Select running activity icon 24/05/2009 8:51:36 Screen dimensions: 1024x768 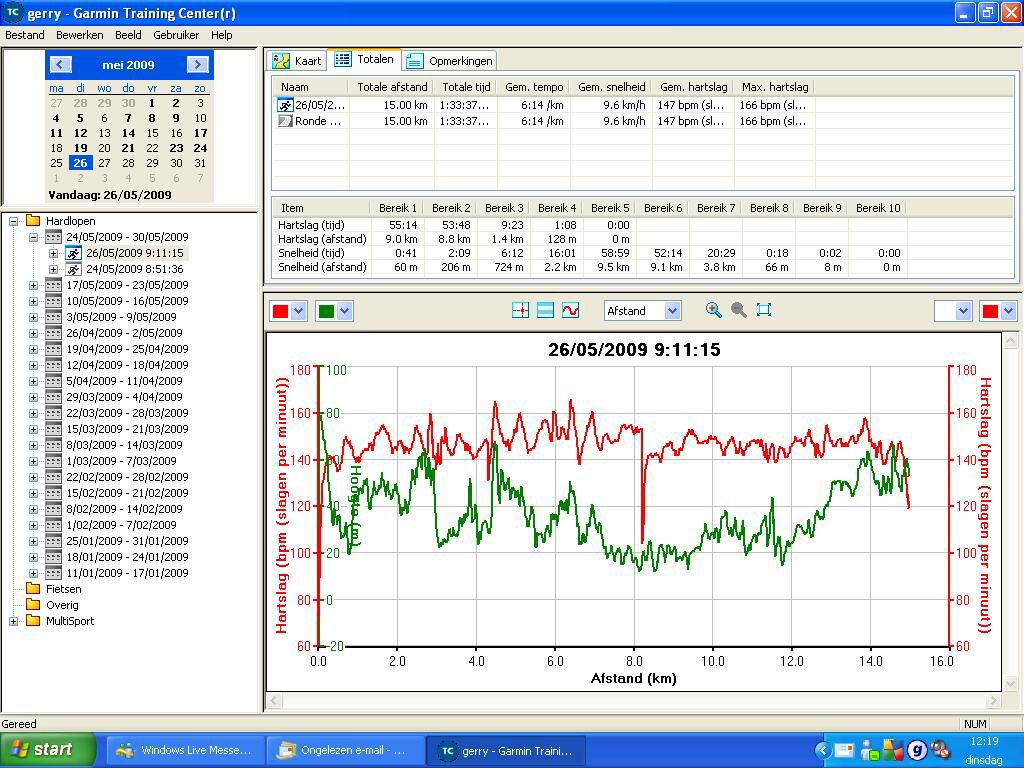(74, 269)
